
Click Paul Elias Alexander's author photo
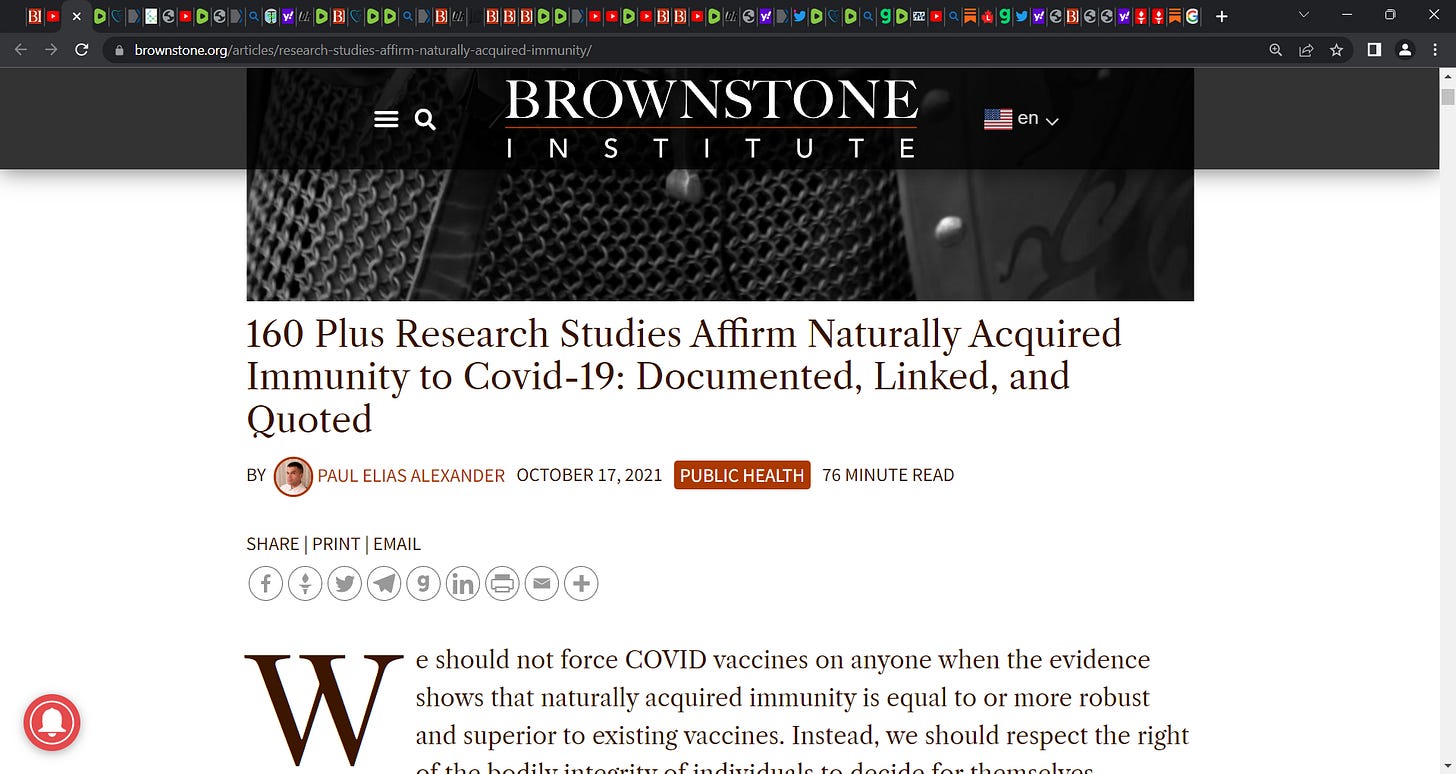click(293, 476)
